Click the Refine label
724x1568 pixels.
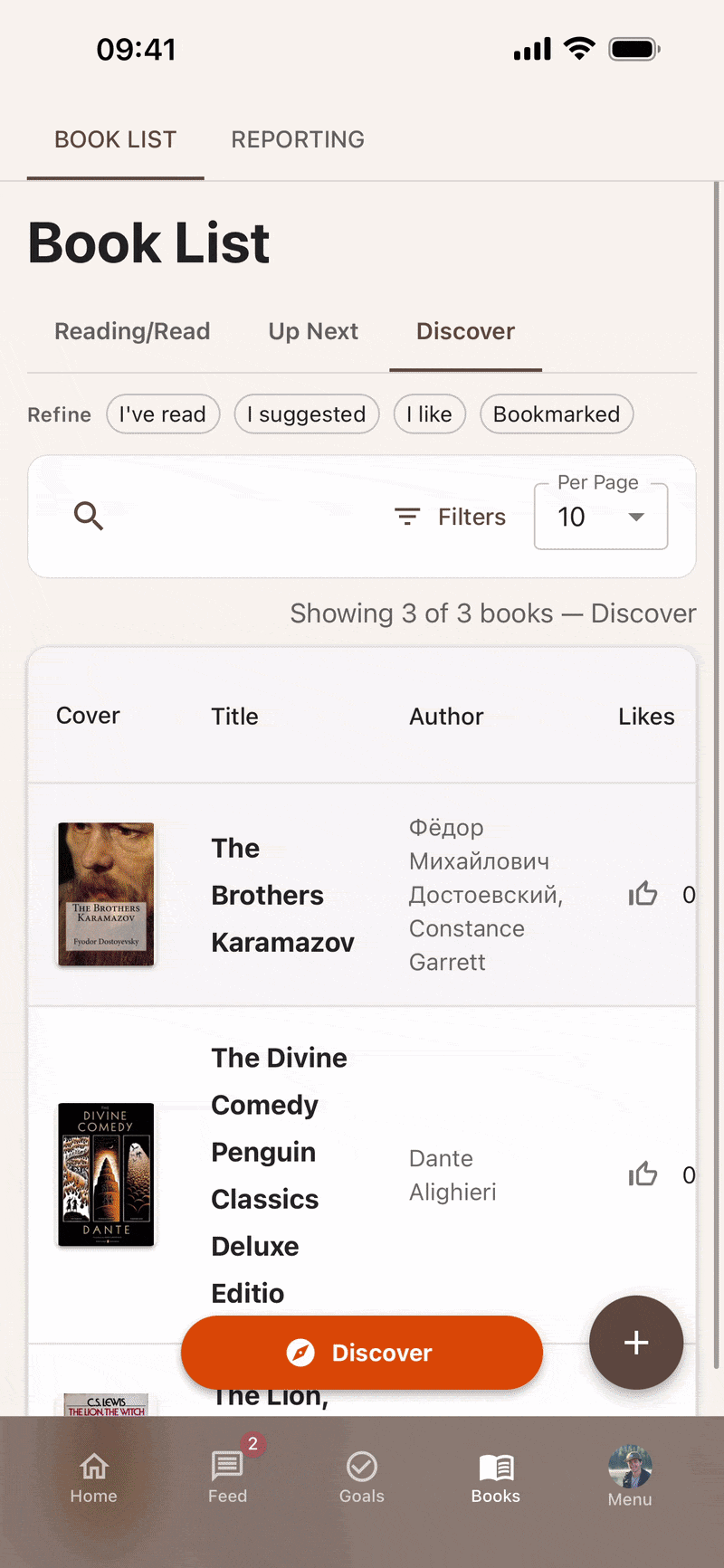[59, 414]
